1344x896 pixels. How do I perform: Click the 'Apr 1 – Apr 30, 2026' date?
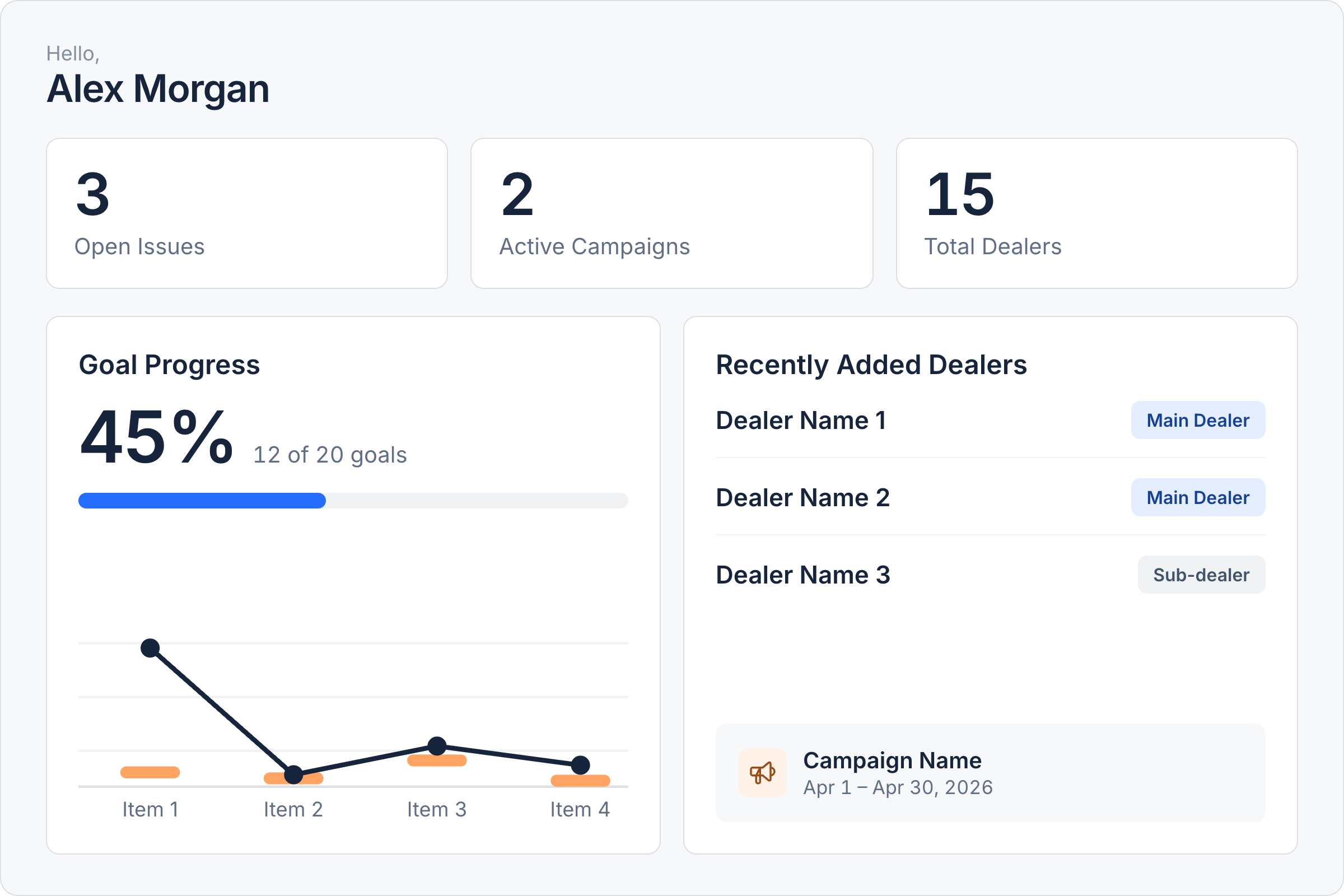point(898,787)
